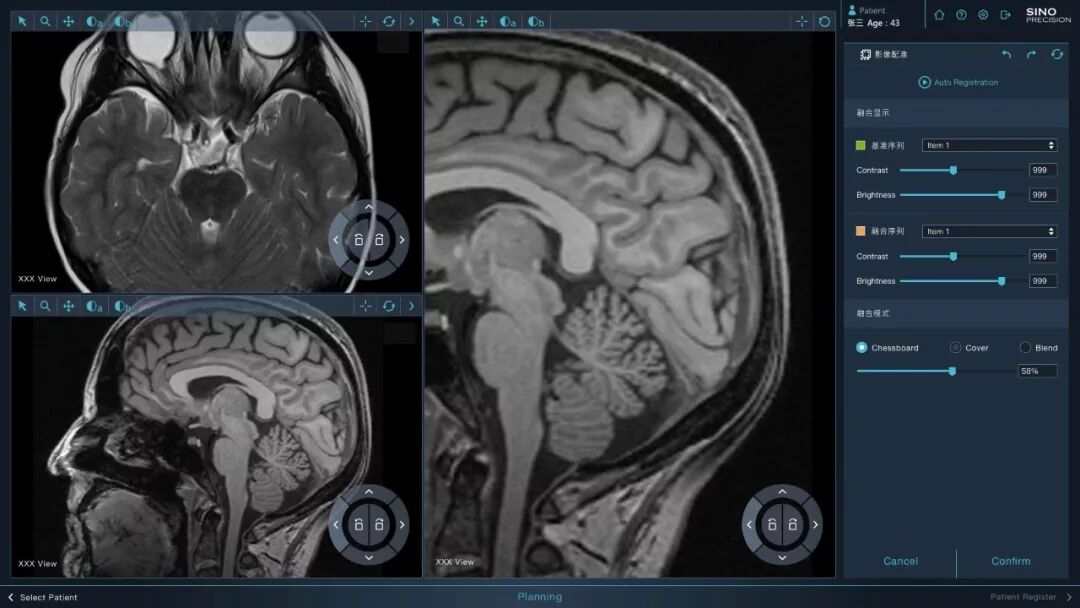This screenshot has height=608, width=1080.
Task: Open help question mark icon
Action: click(x=961, y=14)
